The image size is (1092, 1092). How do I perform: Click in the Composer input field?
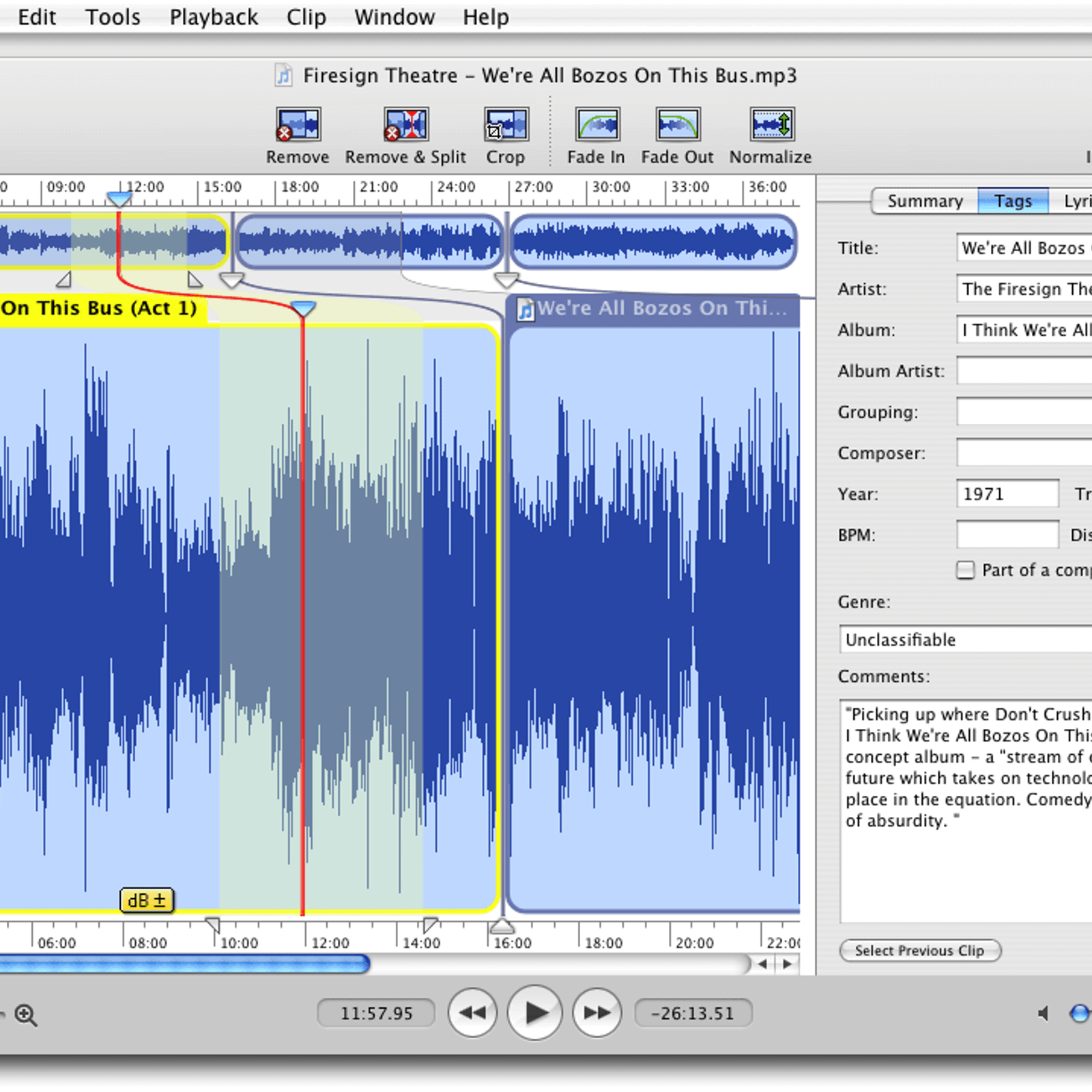(1024, 452)
